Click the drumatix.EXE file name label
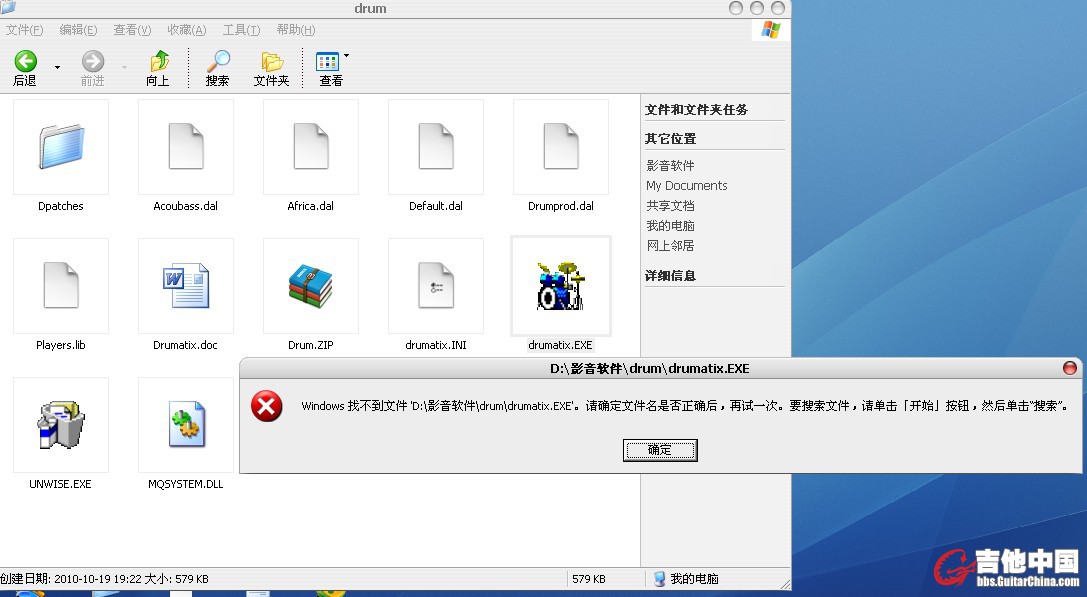 point(560,345)
